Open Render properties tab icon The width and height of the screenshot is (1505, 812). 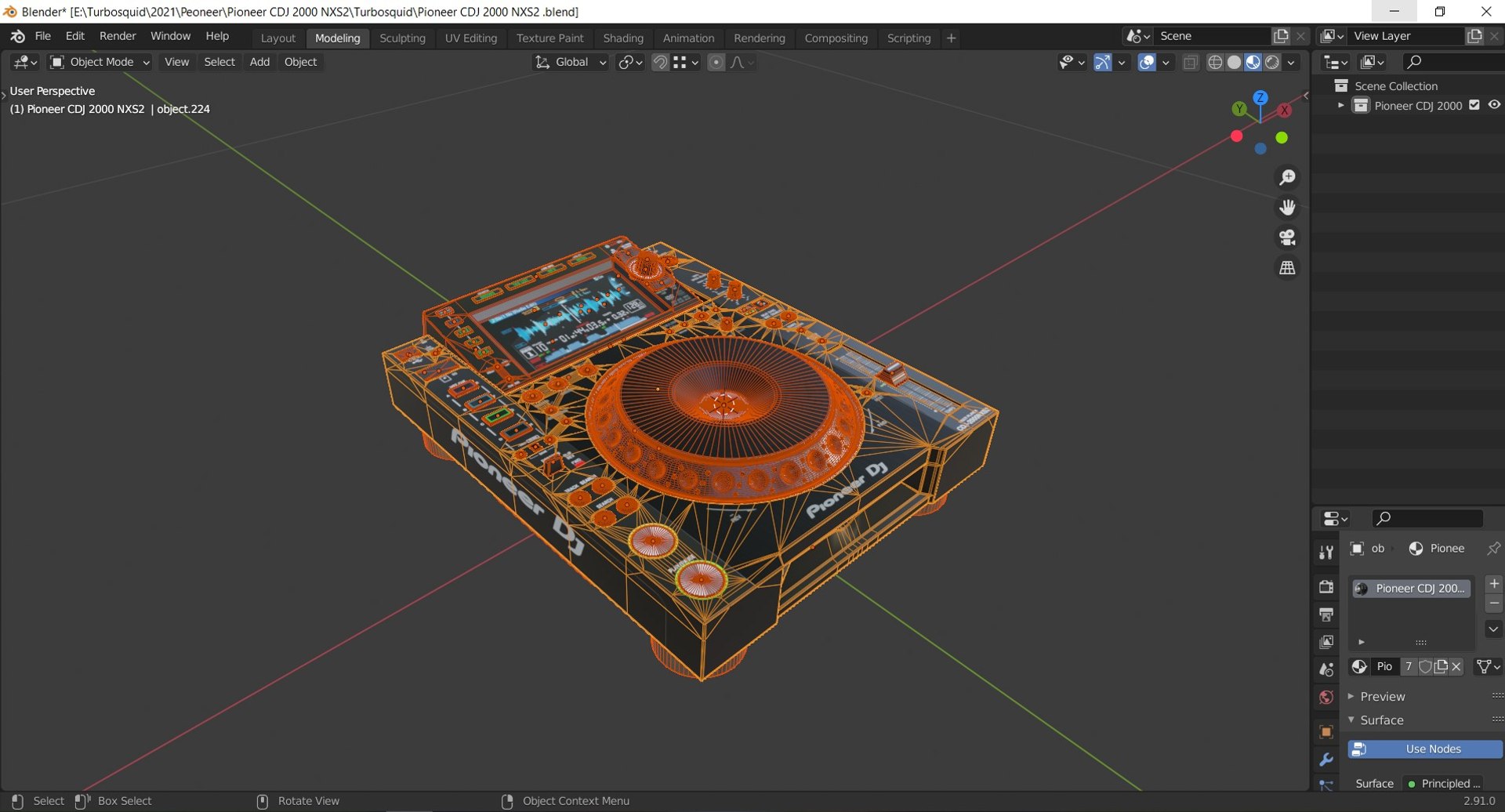(x=1326, y=586)
